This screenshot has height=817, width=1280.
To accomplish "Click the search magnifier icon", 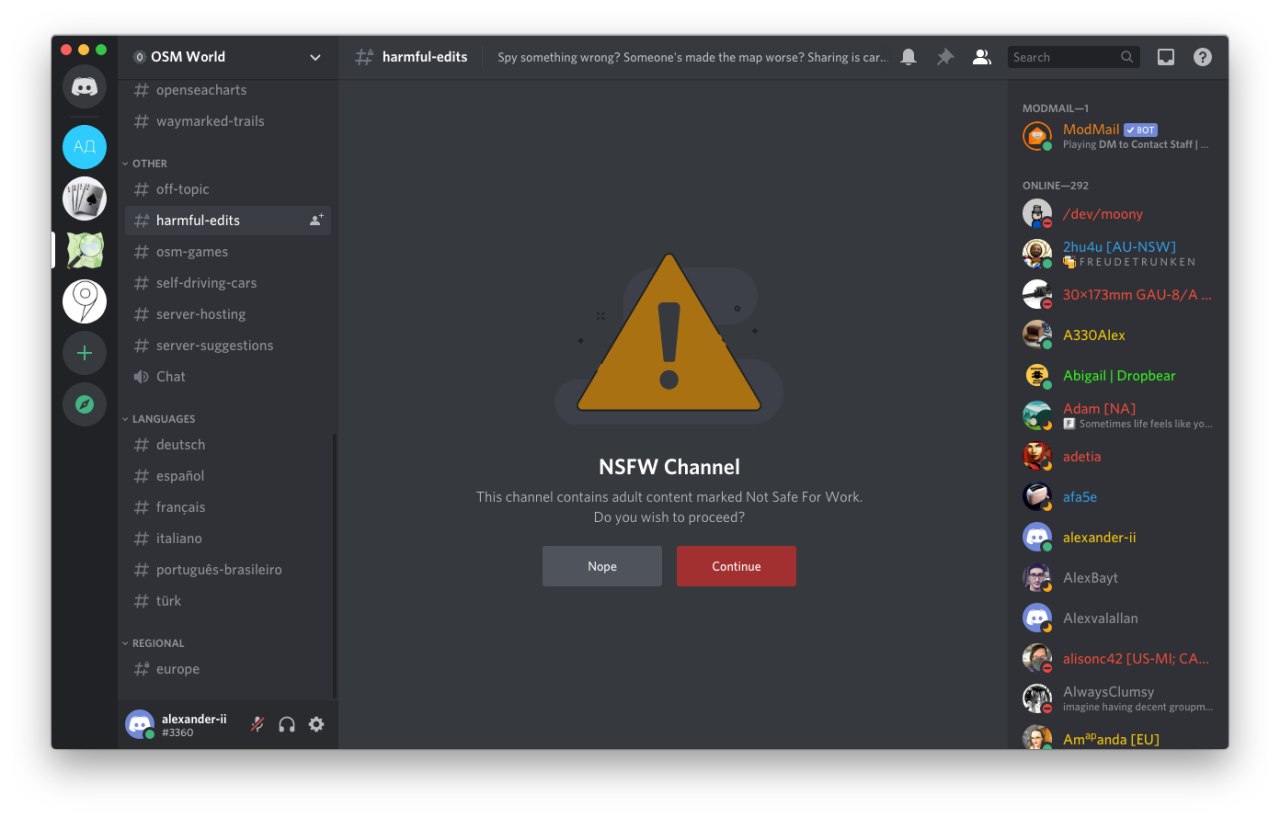I will point(1127,57).
